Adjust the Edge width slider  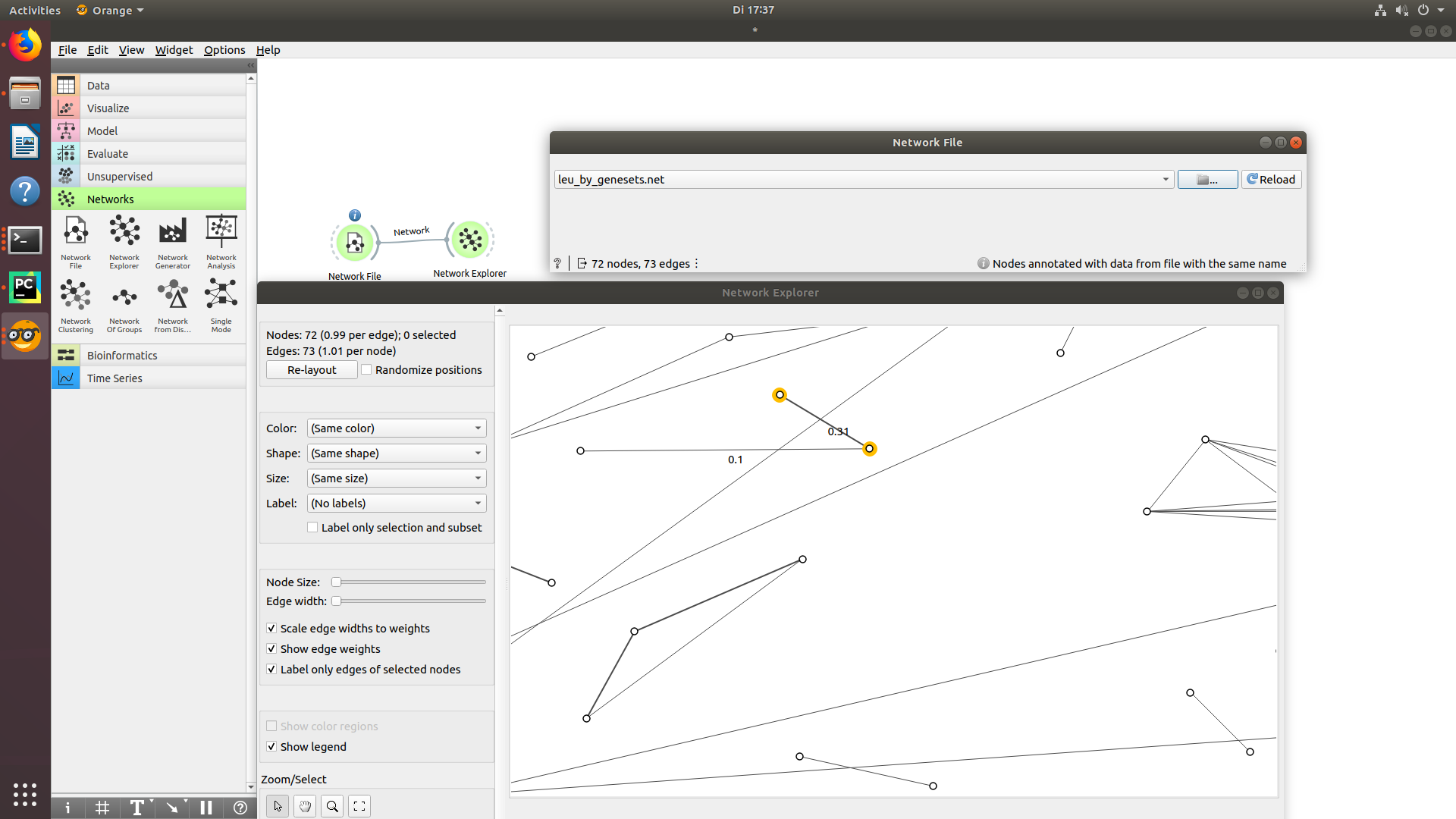point(409,601)
